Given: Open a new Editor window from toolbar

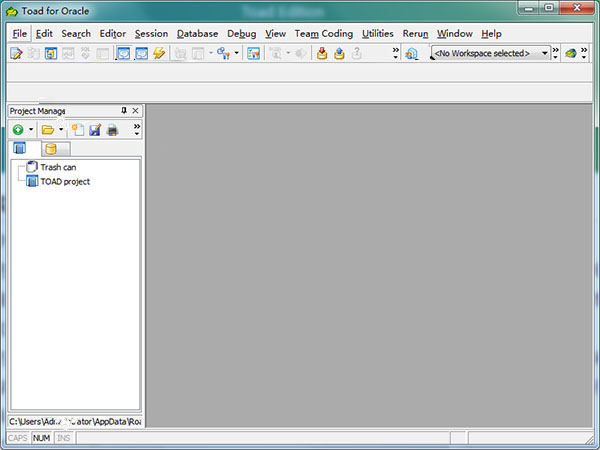Looking at the screenshot, I should point(17,53).
